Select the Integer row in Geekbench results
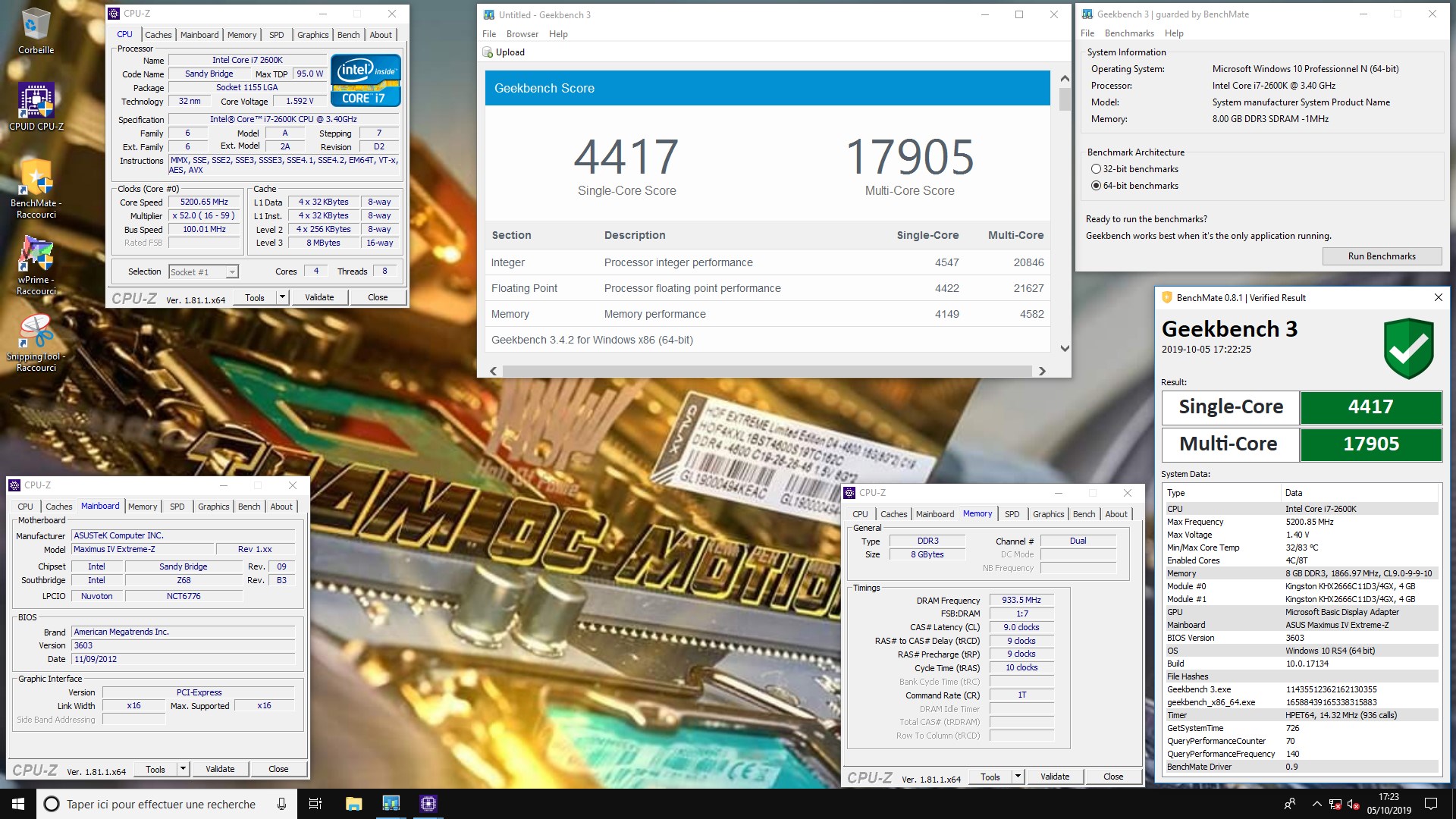 (x=767, y=262)
